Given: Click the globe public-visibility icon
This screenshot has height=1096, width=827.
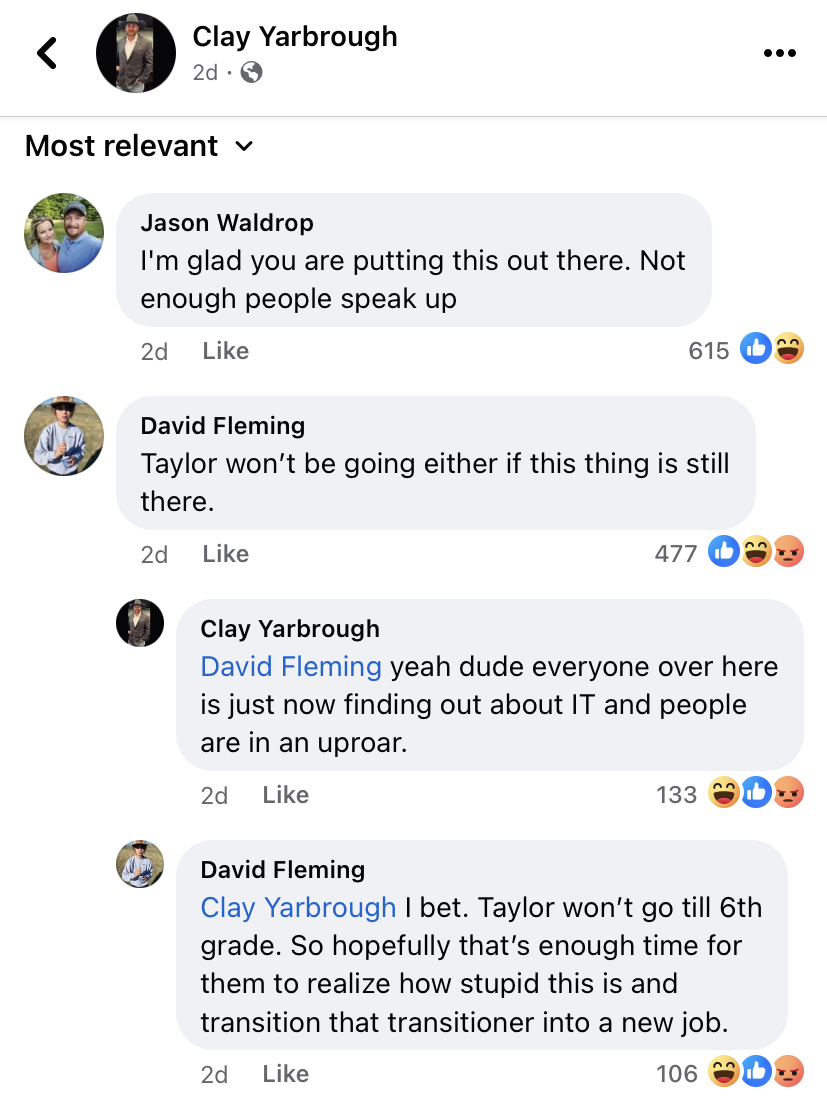Looking at the screenshot, I should (x=251, y=72).
